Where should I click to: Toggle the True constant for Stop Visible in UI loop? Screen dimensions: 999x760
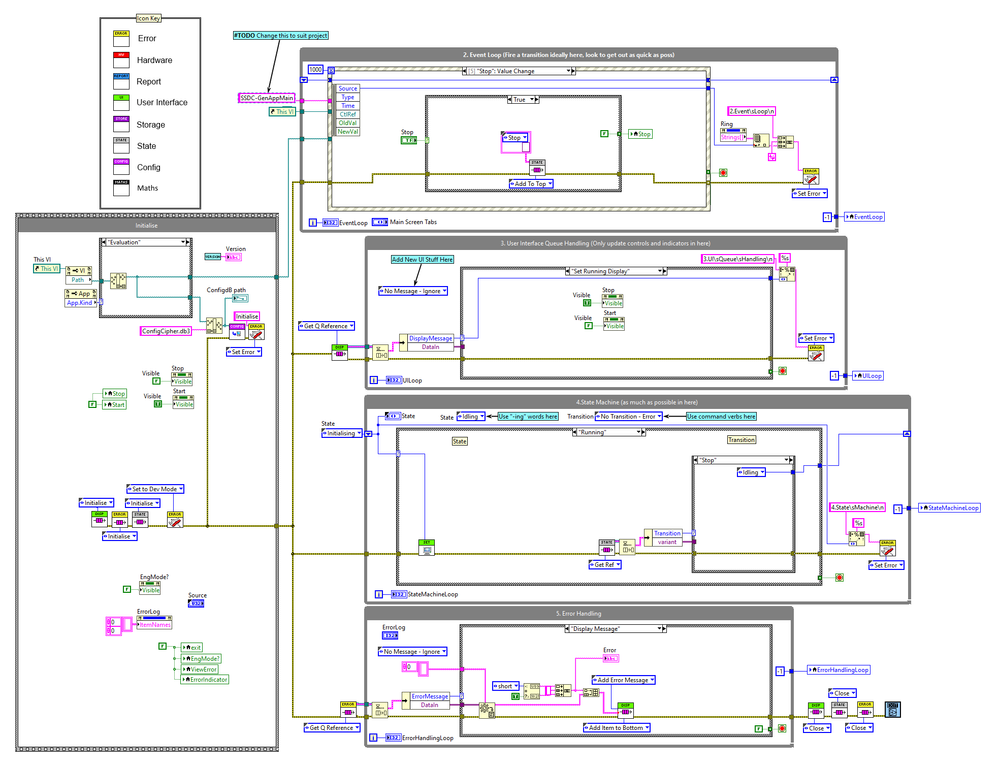point(587,302)
